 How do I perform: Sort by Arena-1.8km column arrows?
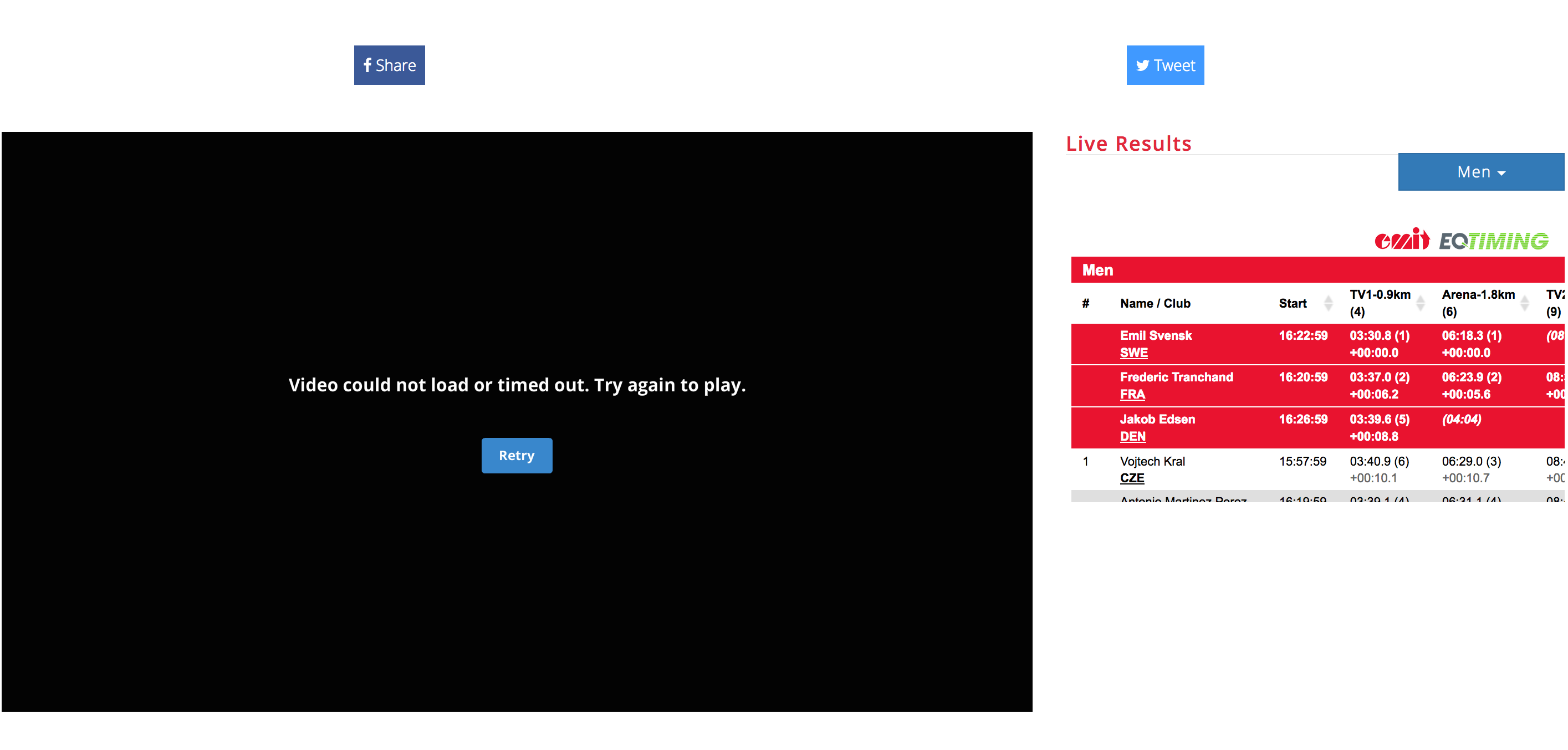point(1524,303)
